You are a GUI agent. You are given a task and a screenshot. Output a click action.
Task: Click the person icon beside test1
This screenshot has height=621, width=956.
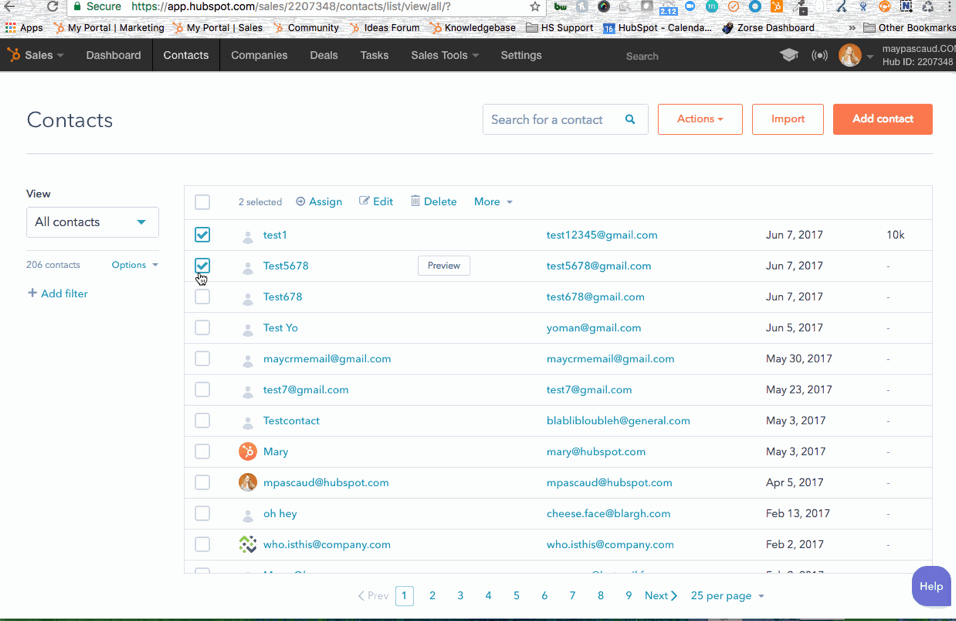tap(248, 236)
